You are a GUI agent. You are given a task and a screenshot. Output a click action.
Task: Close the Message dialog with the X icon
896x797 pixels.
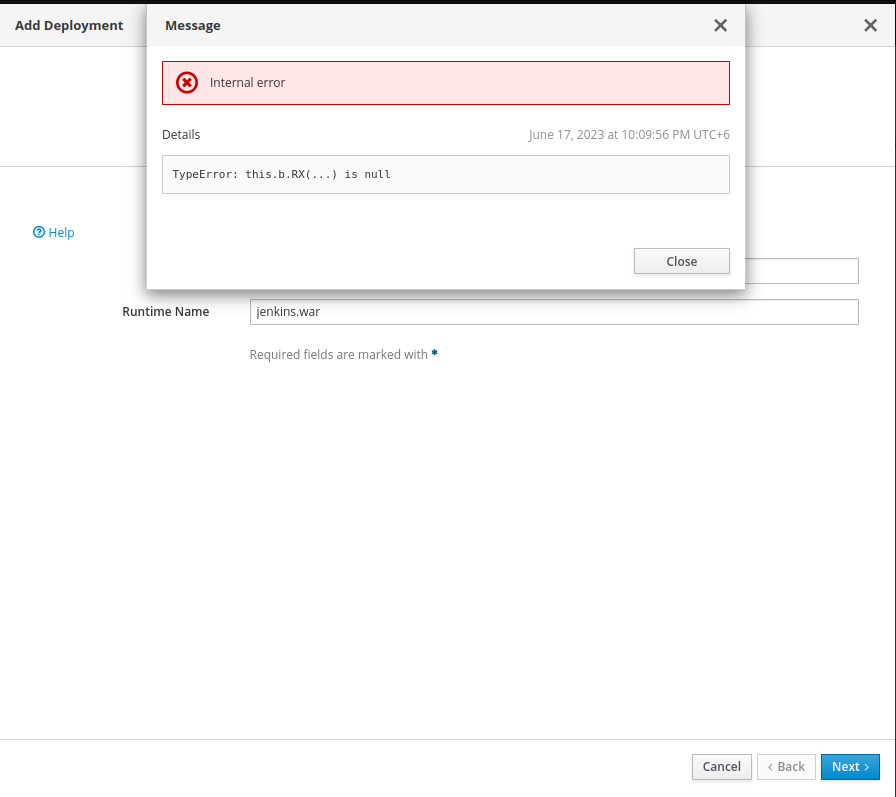point(720,26)
